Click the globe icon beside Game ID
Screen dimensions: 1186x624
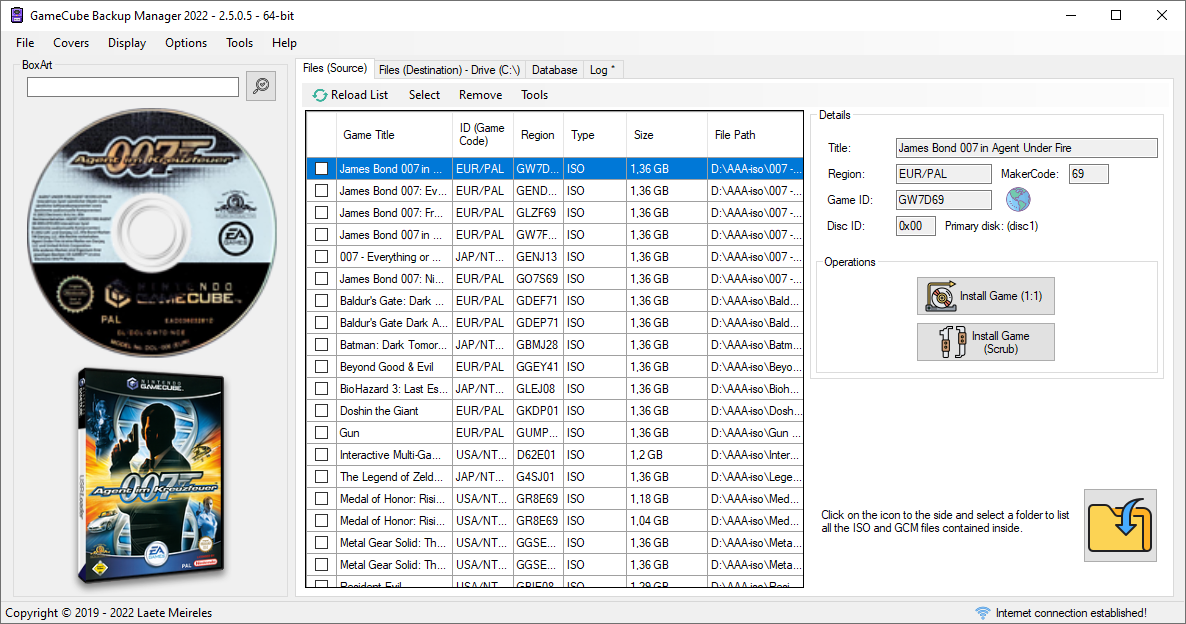[1018, 200]
